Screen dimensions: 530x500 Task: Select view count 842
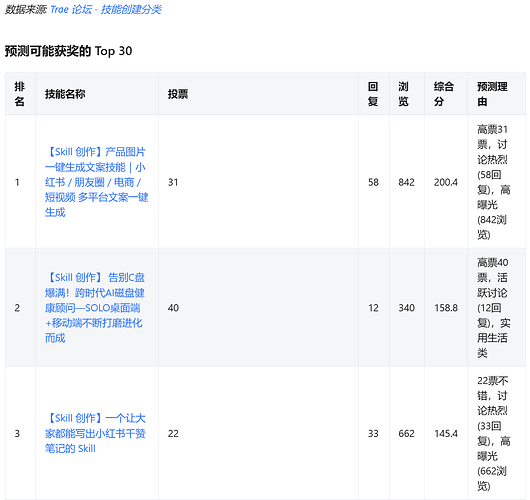click(406, 182)
